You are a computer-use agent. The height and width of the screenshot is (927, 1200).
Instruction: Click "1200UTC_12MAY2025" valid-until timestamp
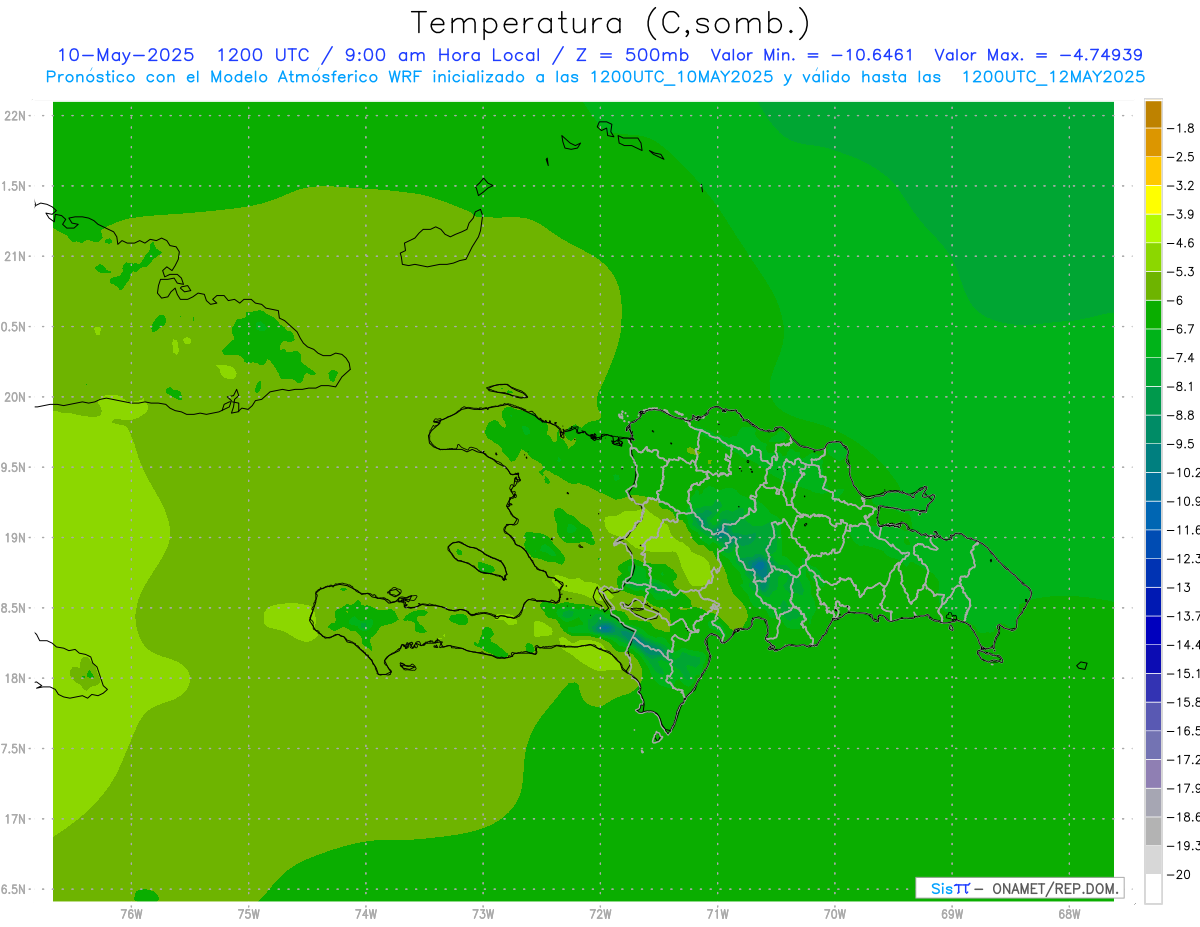point(1053,77)
